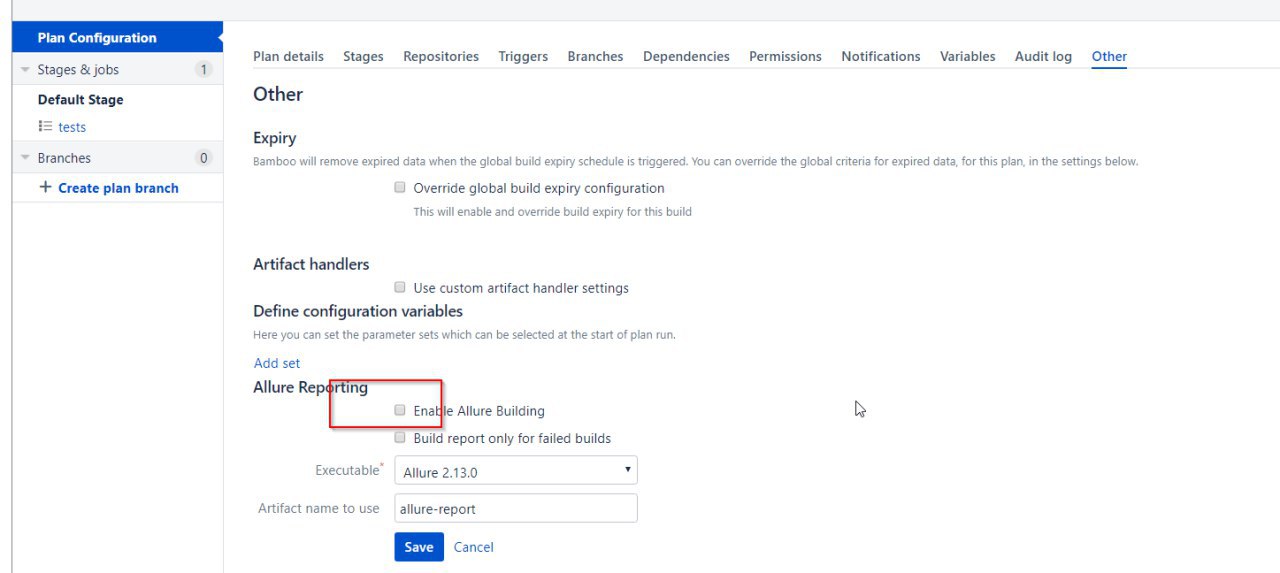Click the Define configuration variables heading
Image resolution: width=1280 pixels, height=573 pixels.
[x=358, y=311]
